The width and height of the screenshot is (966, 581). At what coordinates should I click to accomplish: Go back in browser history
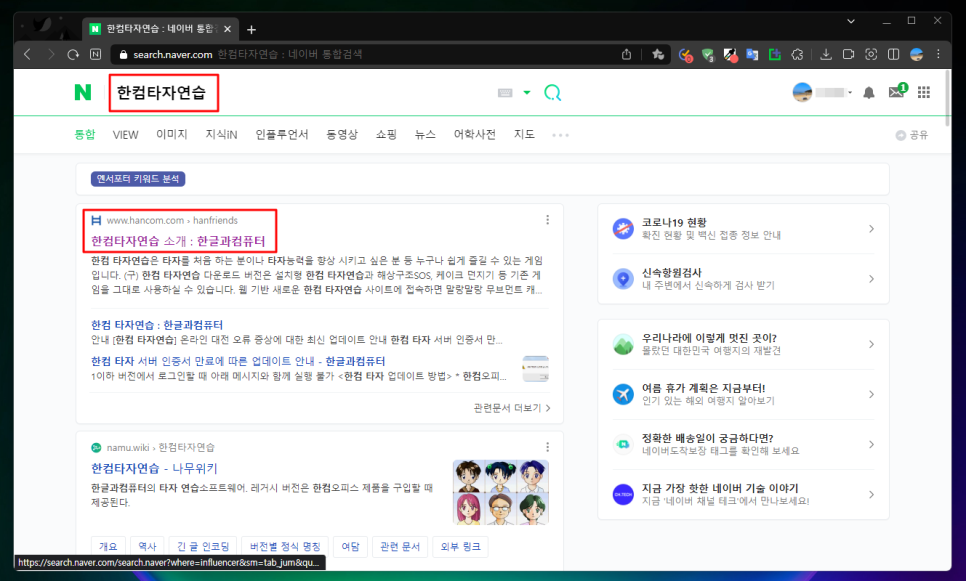tap(27, 54)
